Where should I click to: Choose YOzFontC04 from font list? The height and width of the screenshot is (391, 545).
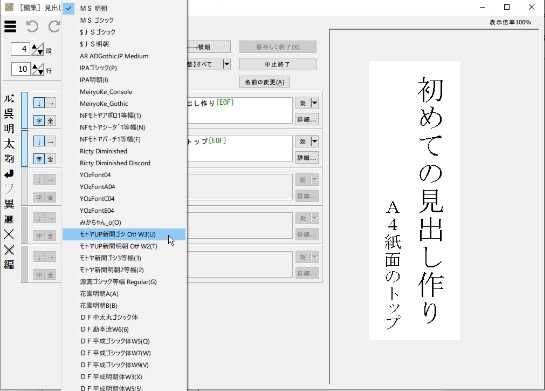click(124, 198)
